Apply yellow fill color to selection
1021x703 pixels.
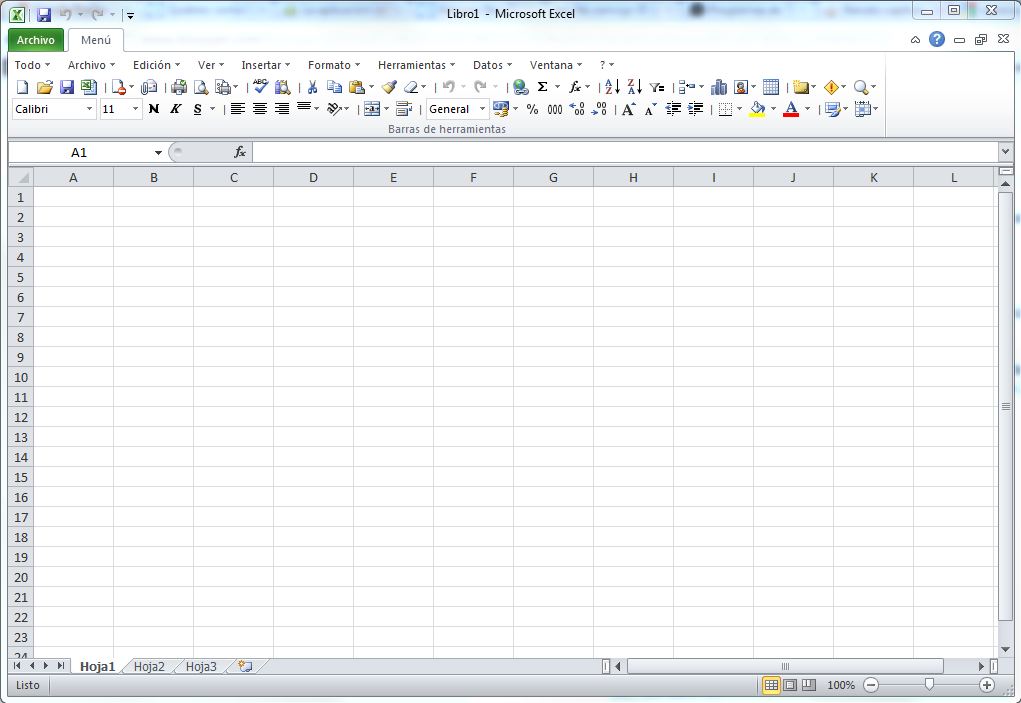coord(760,109)
